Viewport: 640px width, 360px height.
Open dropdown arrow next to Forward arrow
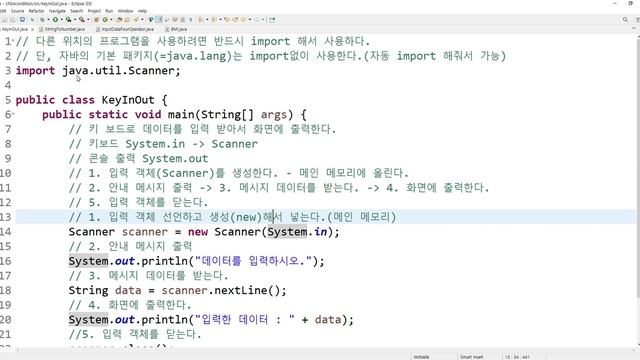263,20
